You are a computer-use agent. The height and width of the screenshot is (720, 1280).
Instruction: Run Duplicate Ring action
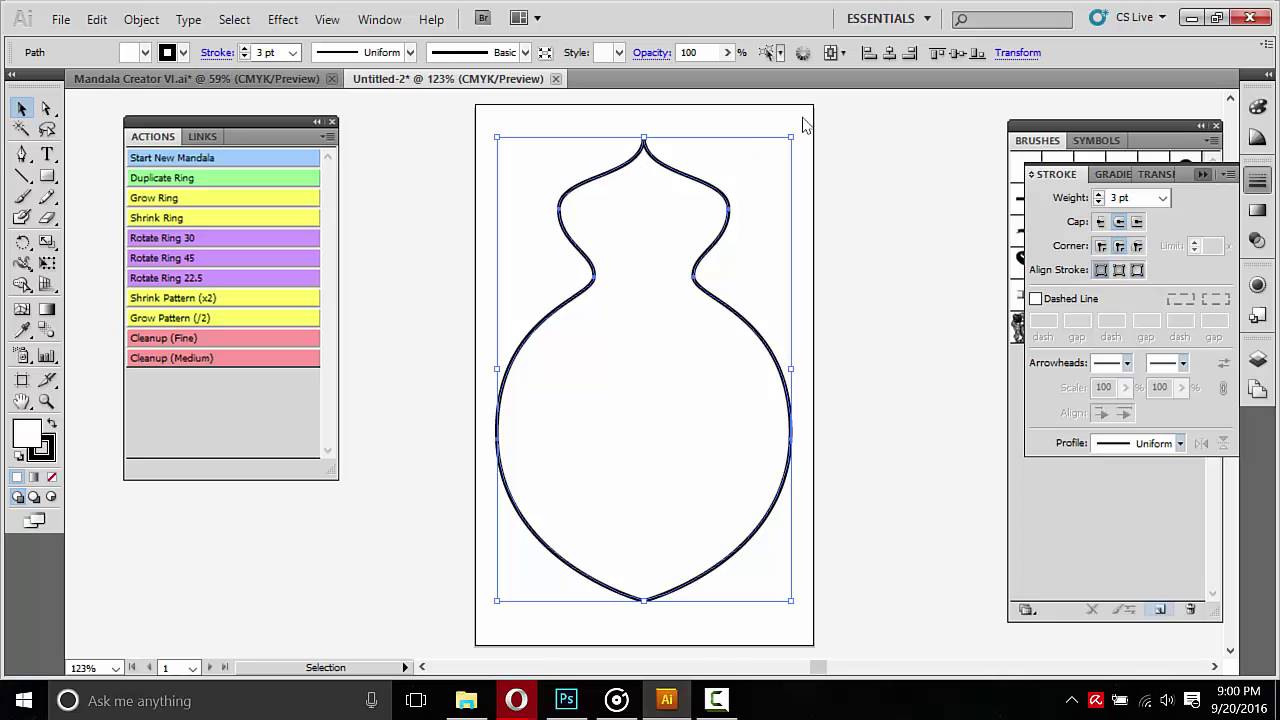click(x=223, y=178)
